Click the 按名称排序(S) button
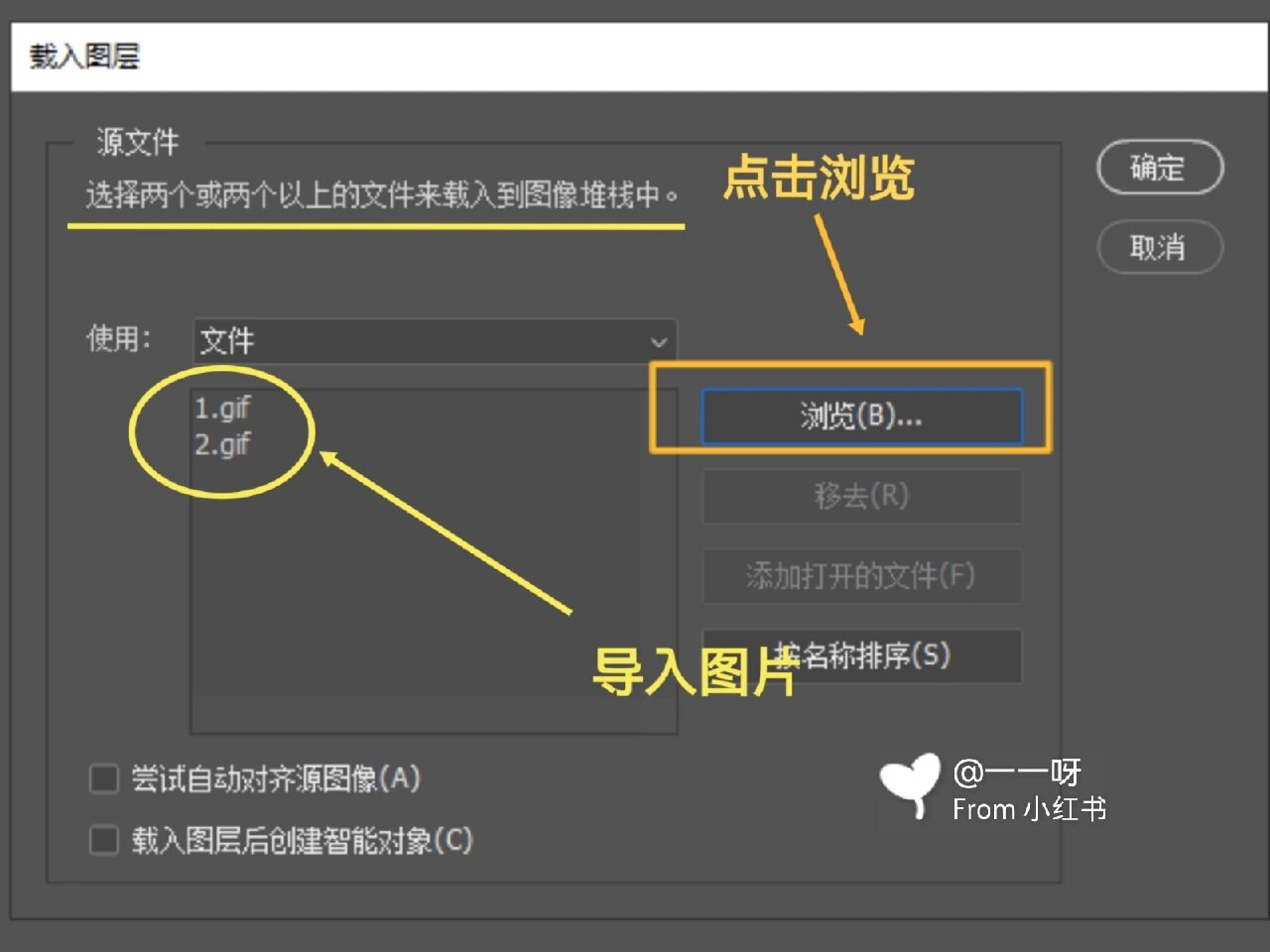This screenshot has height=952, width=1270. pos(861,655)
